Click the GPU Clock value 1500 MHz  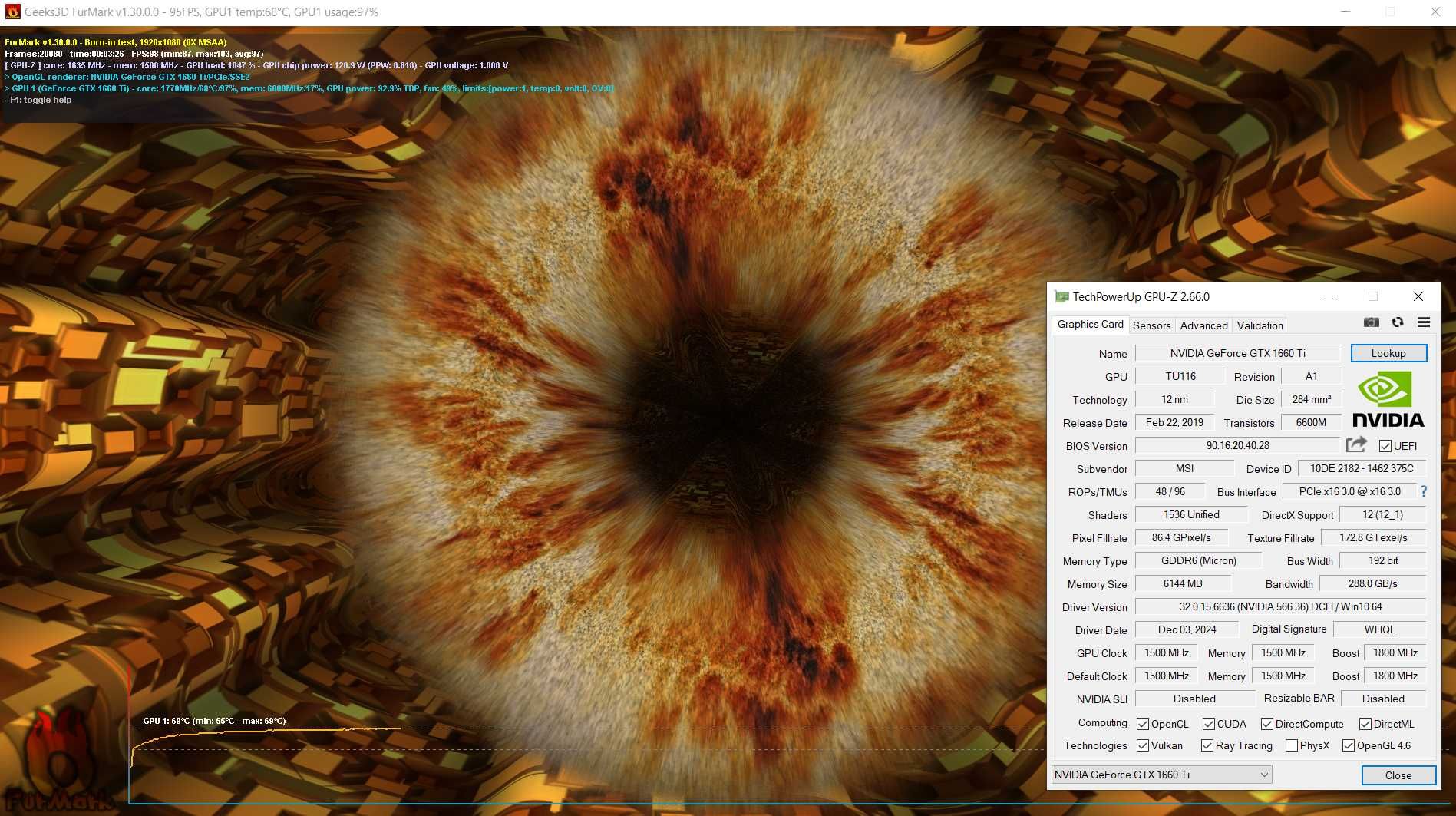[x=1167, y=652]
